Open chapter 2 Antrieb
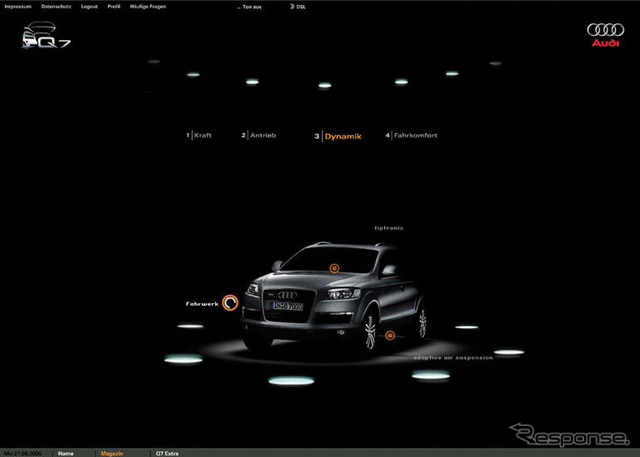The height and width of the screenshot is (457, 640). [x=258, y=135]
